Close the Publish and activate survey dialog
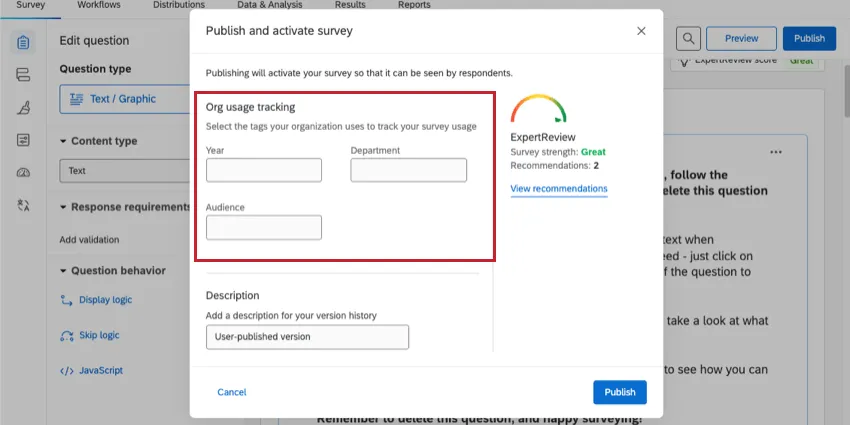This screenshot has width=850, height=425. (641, 31)
